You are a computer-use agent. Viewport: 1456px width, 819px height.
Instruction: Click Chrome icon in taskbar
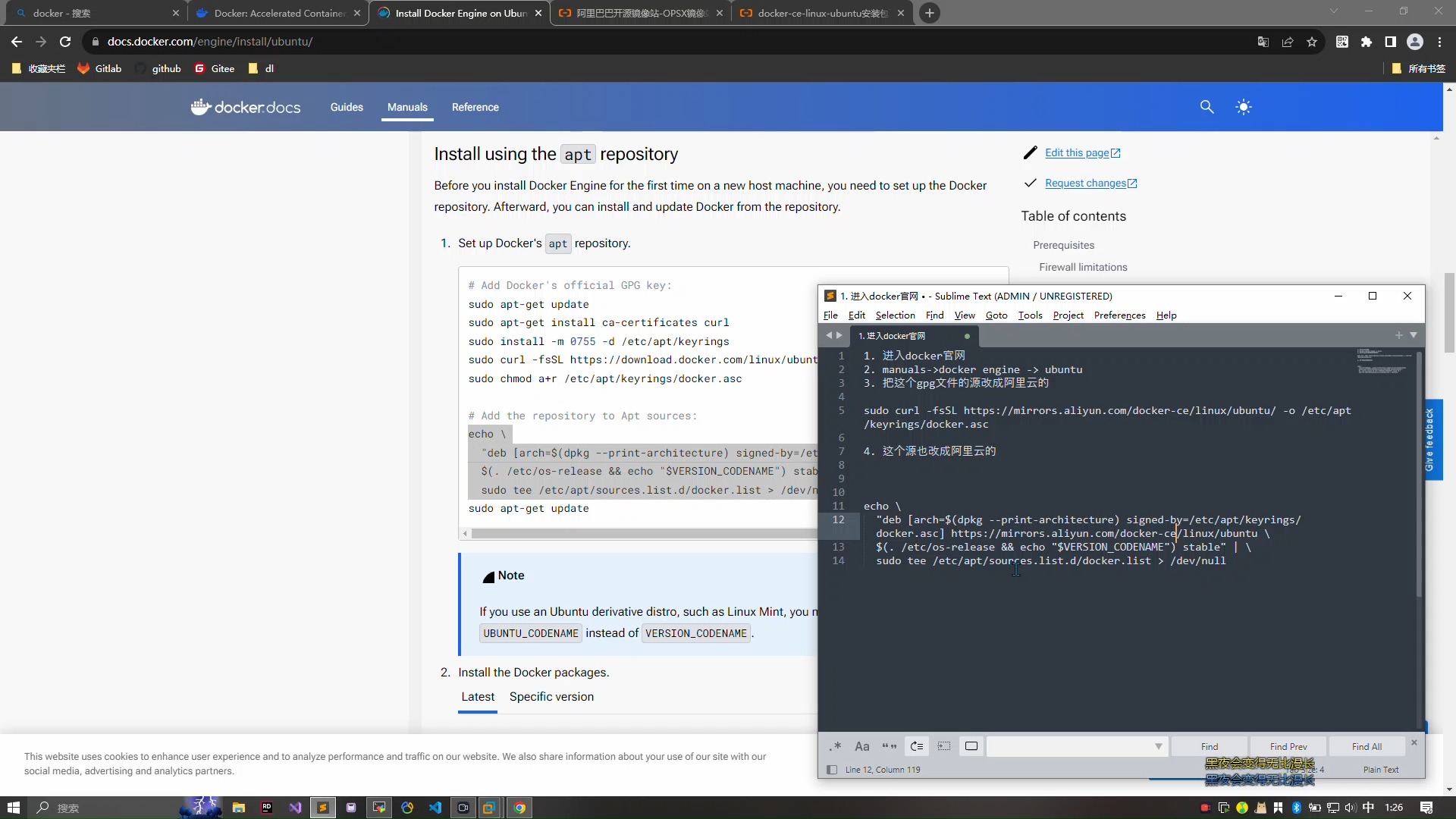[519, 808]
